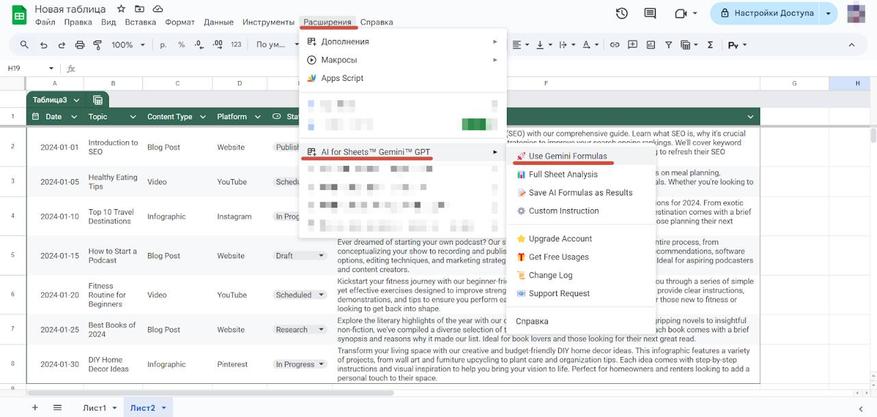Format as currency in rubles
The height and width of the screenshot is (417, 877).
point(163,45)
